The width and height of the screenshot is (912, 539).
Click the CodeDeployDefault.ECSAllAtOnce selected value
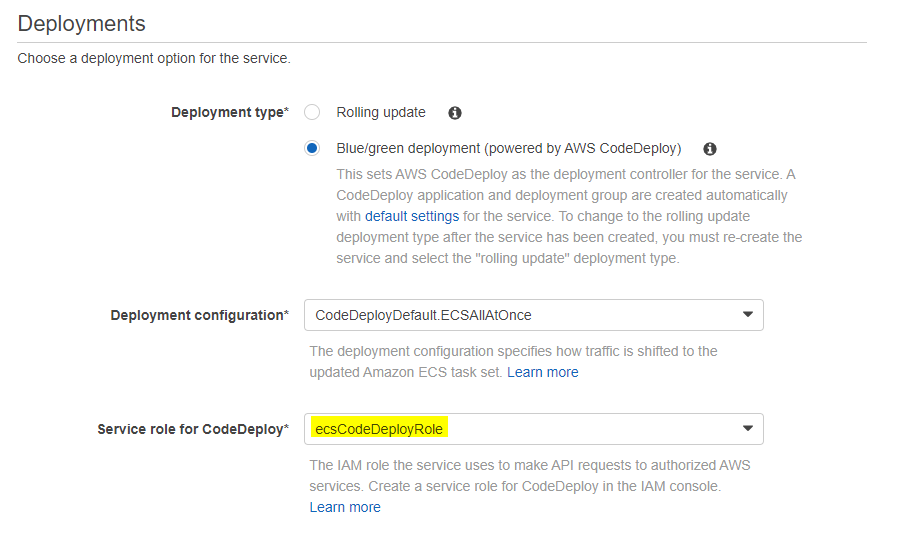point(423,315)
